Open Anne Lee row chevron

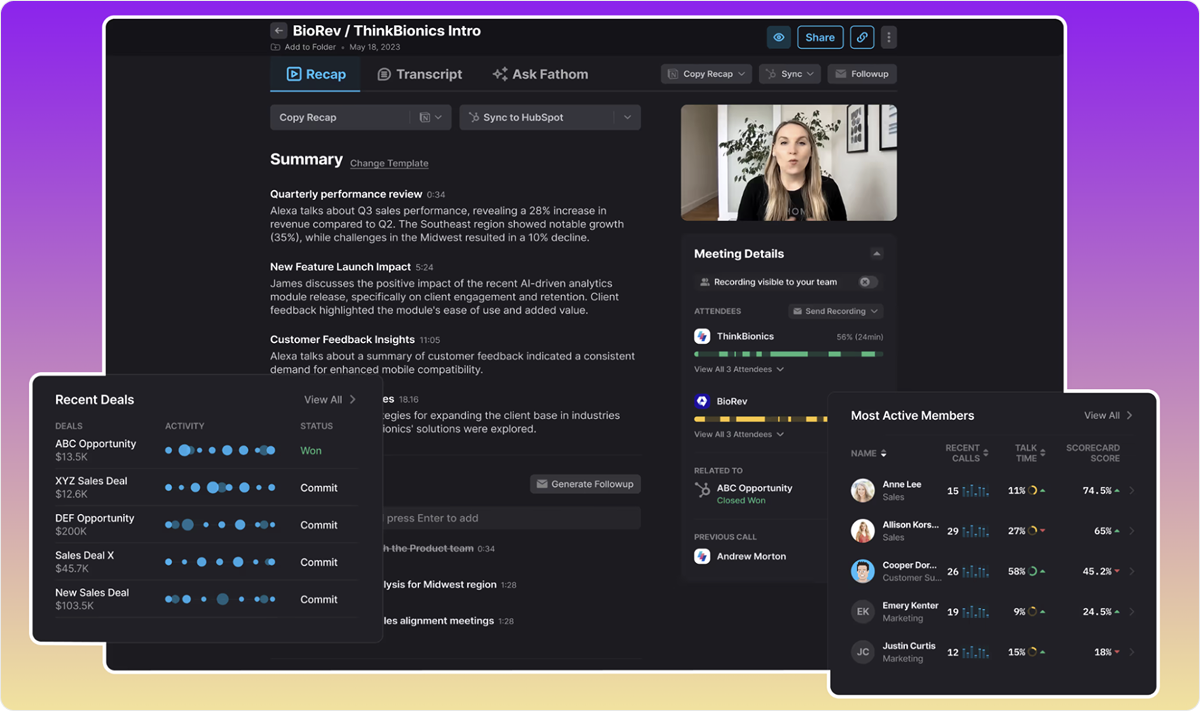(x=1132, y=491)
